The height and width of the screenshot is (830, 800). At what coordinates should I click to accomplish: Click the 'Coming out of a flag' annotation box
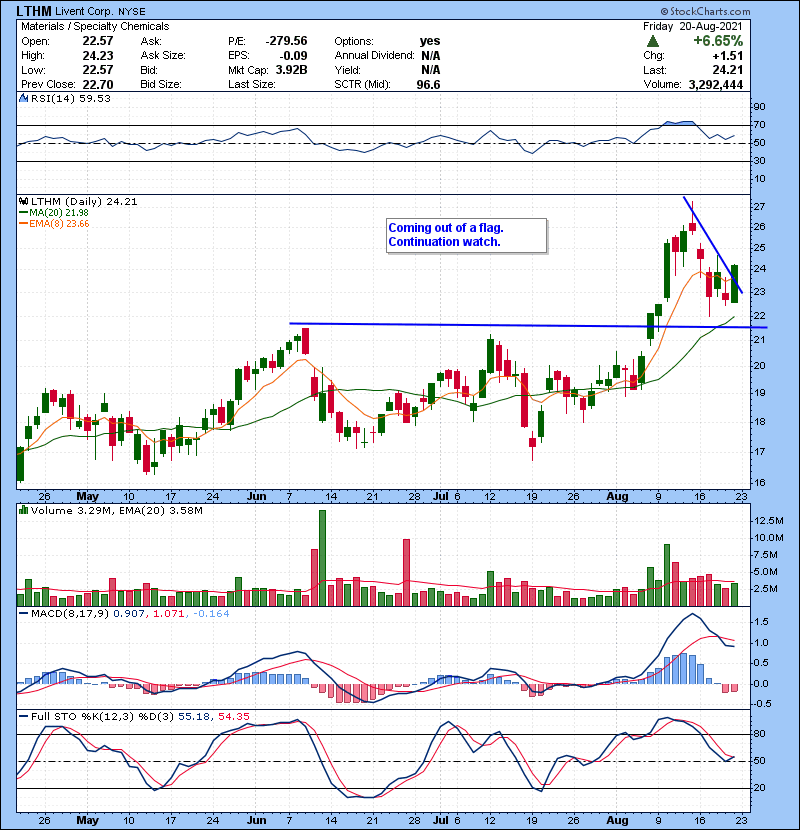(x=466, y=235)
